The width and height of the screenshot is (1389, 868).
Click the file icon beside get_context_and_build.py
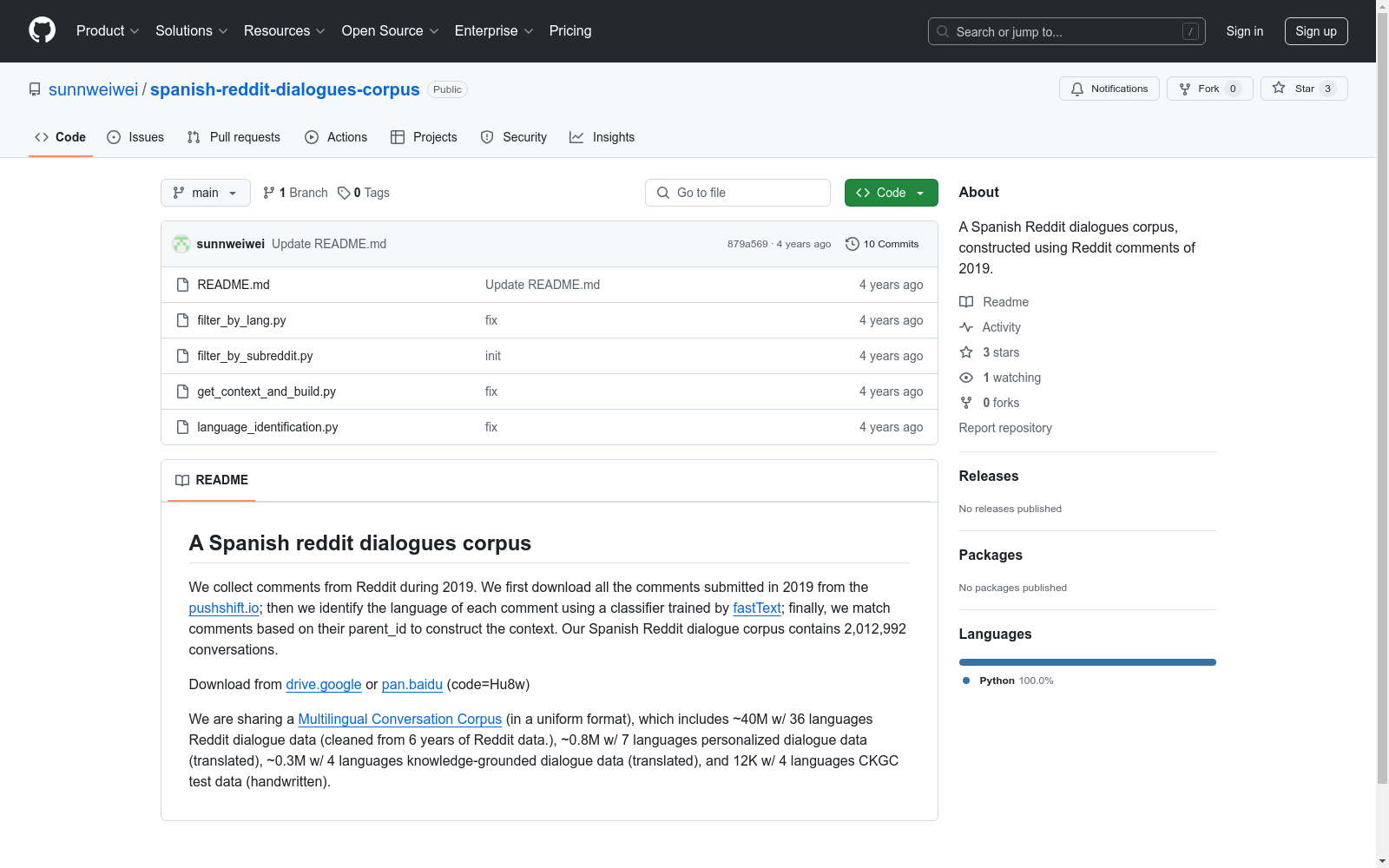pyautogui.click(x=182, y=391)
